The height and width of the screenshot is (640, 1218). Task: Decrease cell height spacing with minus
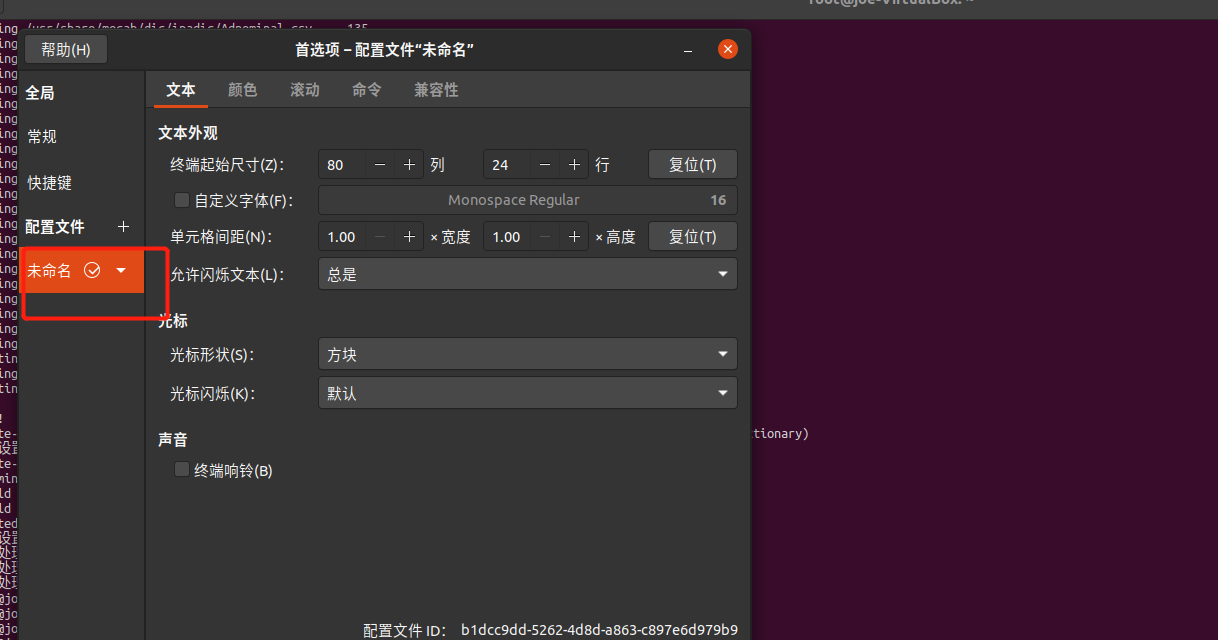pyautogui.click(x=545, y=237)
